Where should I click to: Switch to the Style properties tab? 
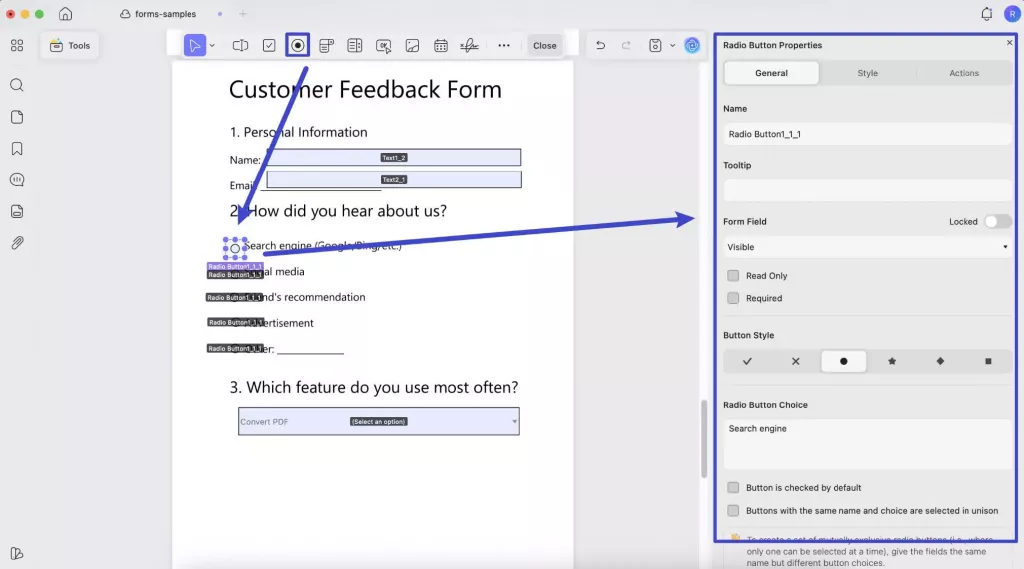867,73
